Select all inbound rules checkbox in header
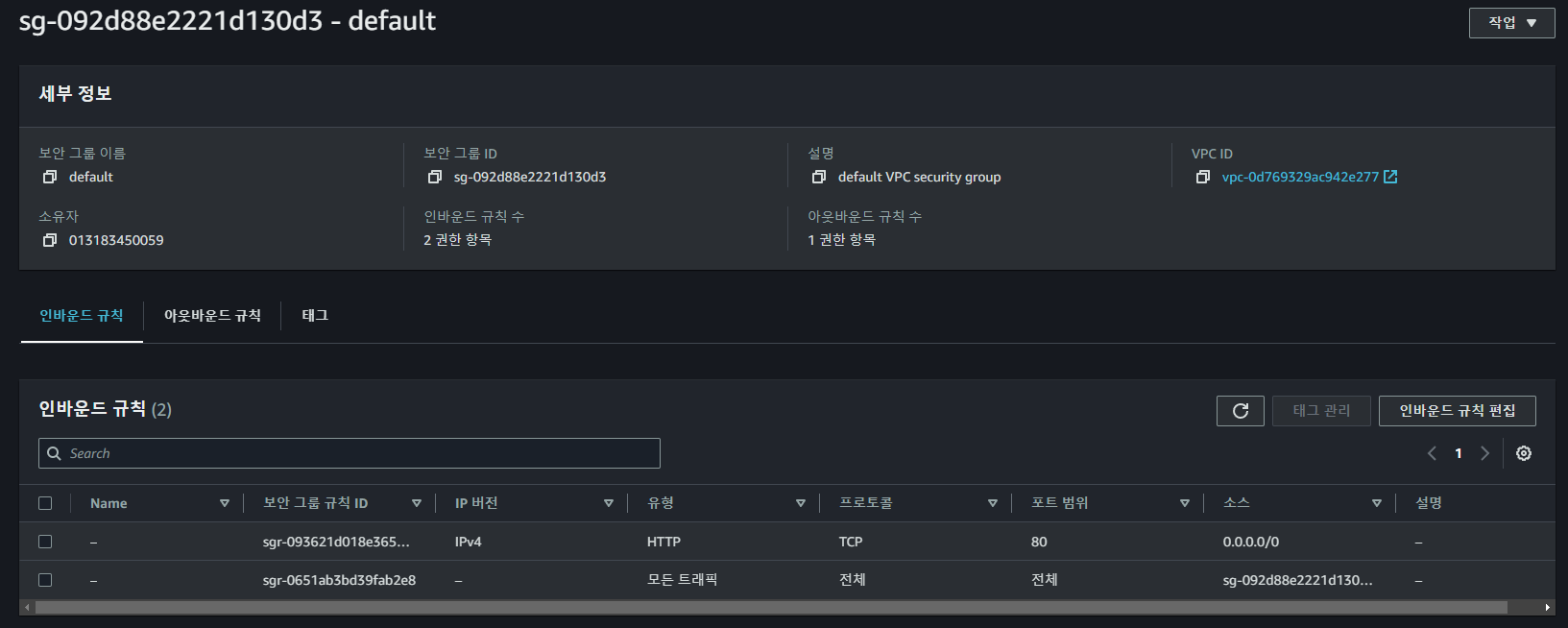Viewport: 1568px width, 628px height. [x=45, y=503]
